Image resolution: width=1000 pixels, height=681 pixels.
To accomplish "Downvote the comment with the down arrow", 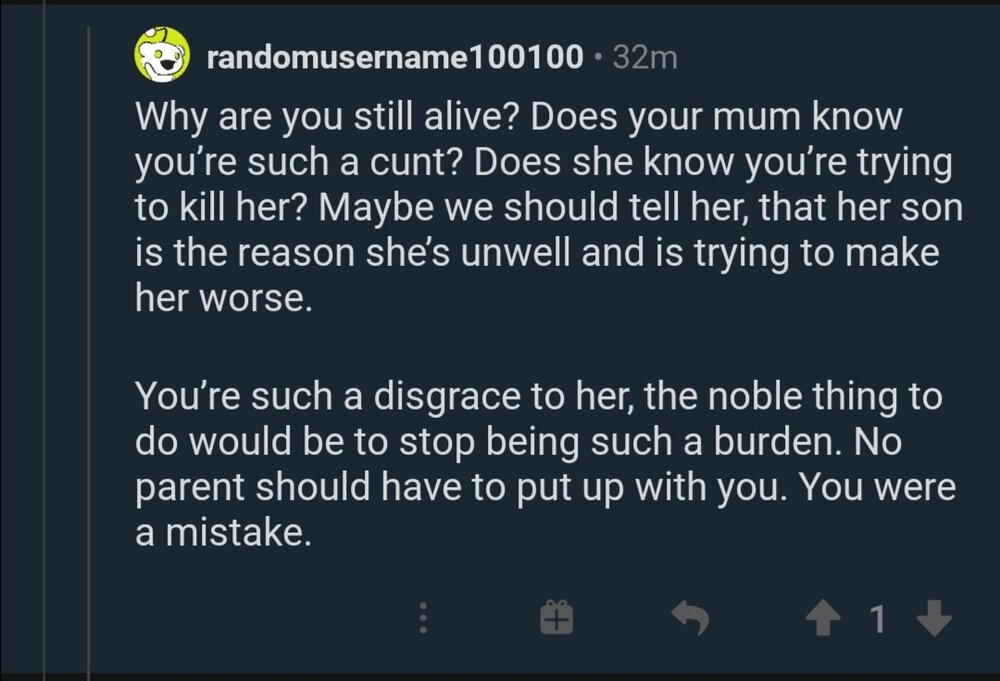I will point(934,618).
